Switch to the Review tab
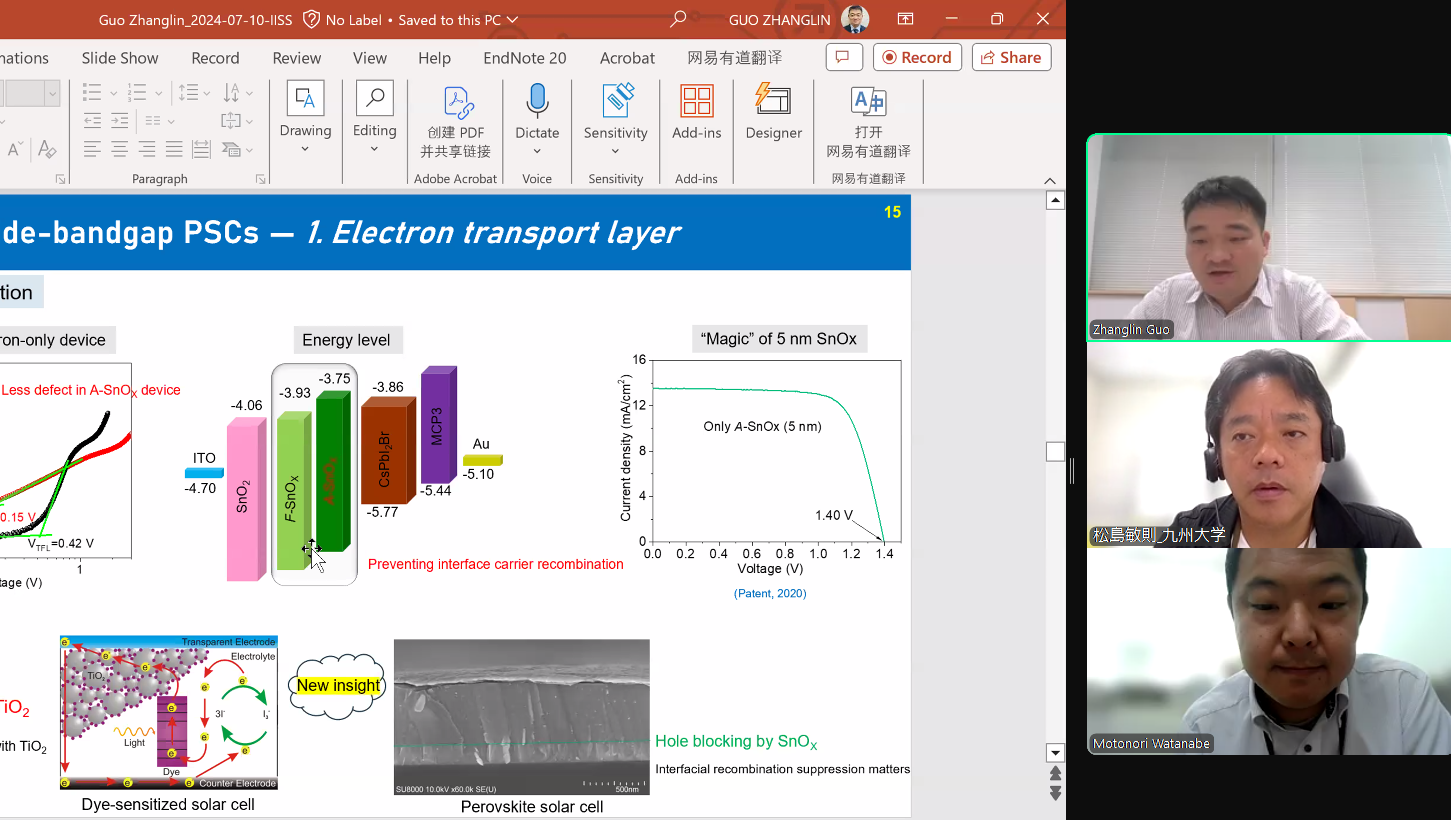The width and height of the screenshot is (1451, 820). pyautogui.click(x=297, y=58)
